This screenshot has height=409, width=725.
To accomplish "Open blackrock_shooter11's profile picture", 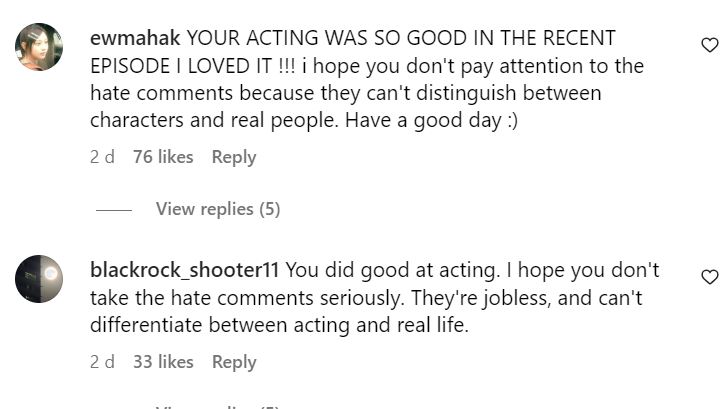I will tap(39, 278).
